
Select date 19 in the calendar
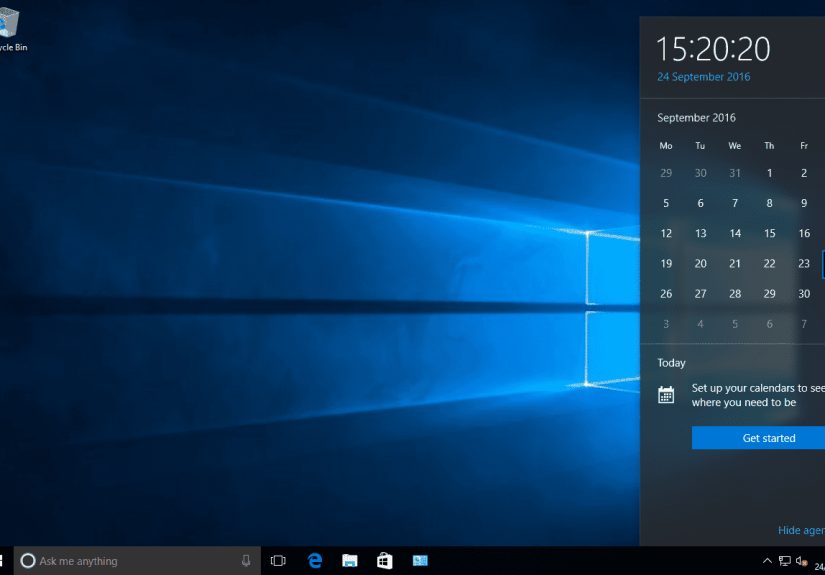[666, 264]
